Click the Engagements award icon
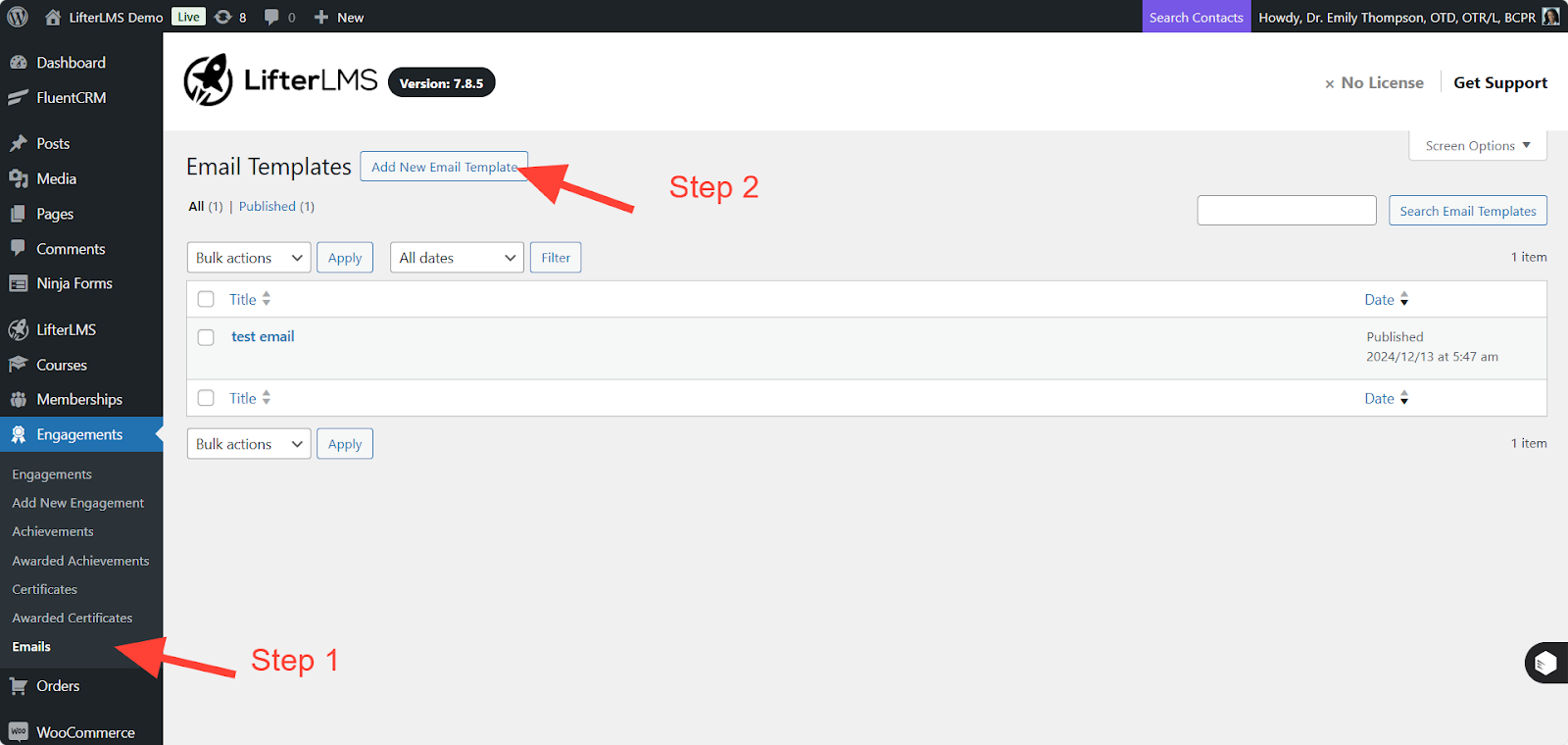The height and width of the screenshot is (745, 1568). [x=18, y=434]
